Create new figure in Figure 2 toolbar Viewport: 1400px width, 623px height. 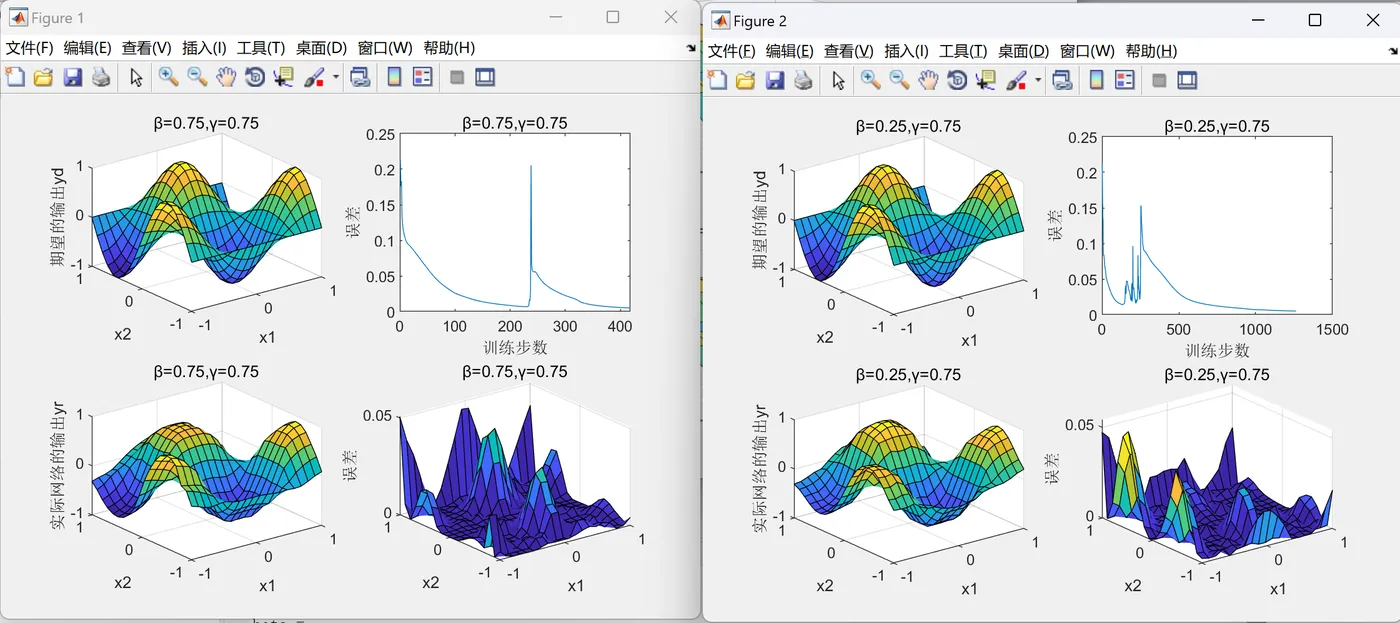[717, 80]
